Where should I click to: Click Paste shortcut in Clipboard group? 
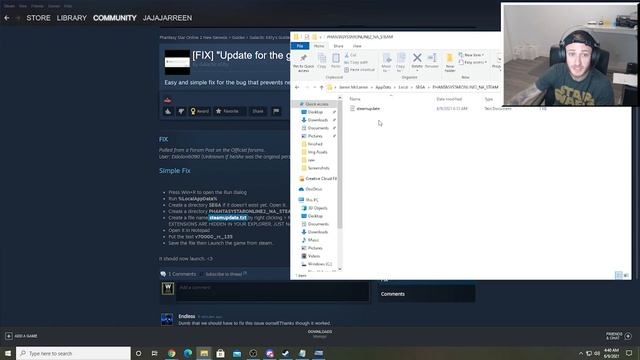click(x=360, y=70)
